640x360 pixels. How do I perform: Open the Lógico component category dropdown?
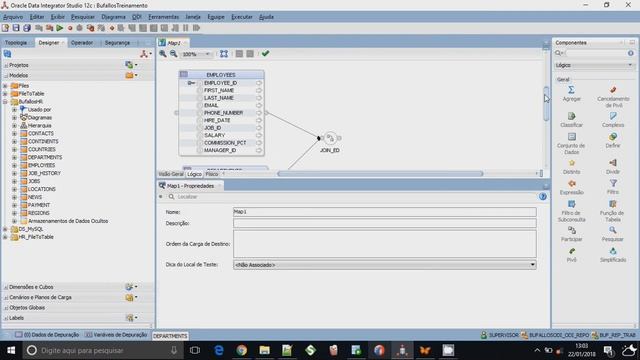(x=630, y=65)
